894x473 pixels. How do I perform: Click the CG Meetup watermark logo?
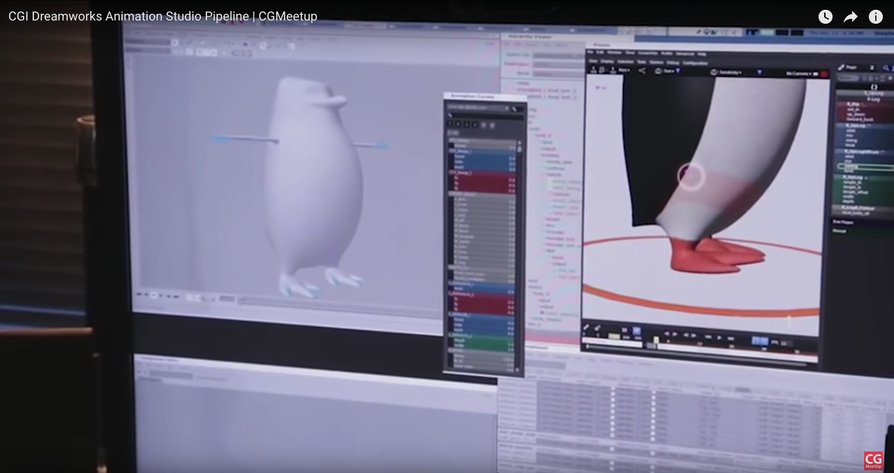[873, 460]
